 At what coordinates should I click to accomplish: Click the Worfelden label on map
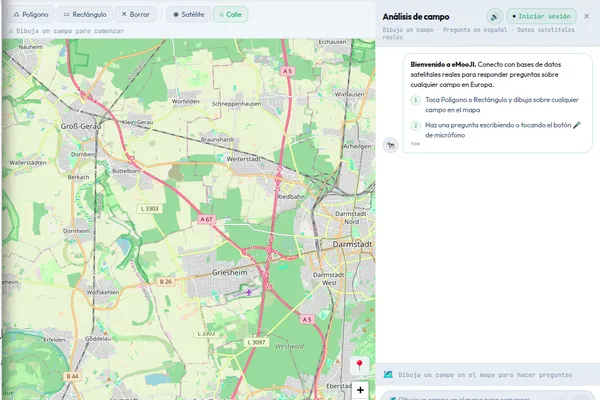pyautogui.click(x=186, y=101)
